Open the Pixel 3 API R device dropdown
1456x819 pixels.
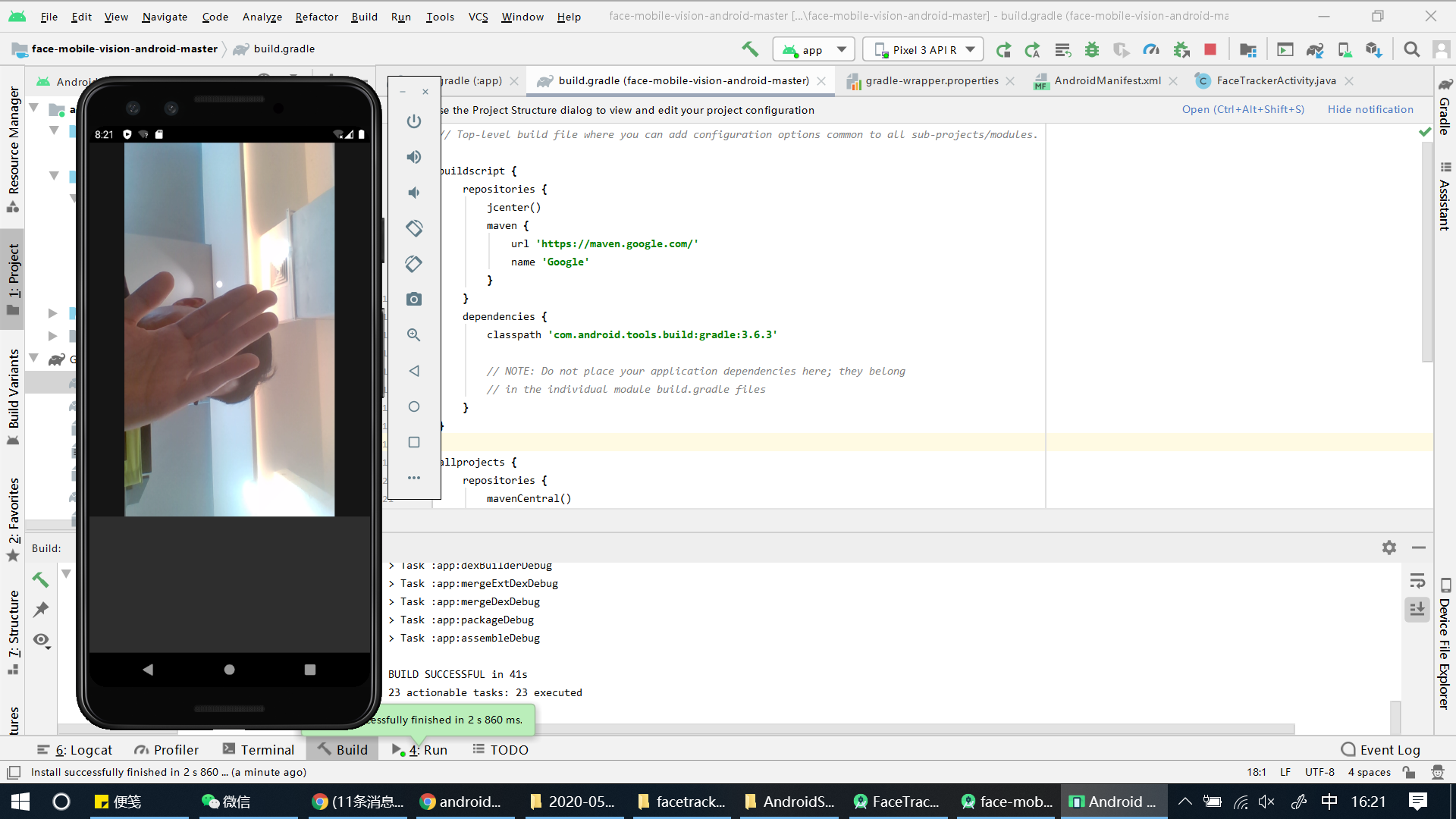(x=922, y=49)
